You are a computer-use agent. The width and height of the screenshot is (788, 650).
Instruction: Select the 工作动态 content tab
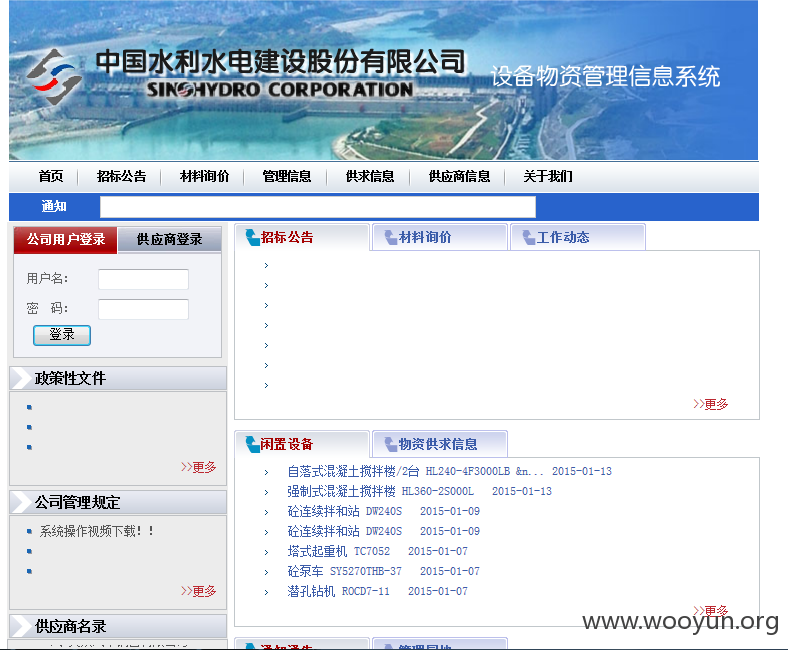(x=578, y=237)
